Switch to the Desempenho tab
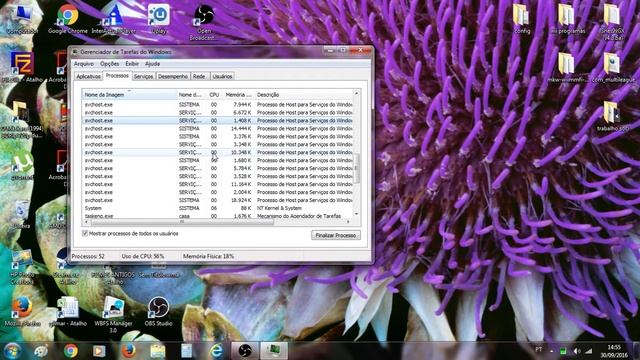640x360 pixels. coord(173,76)
